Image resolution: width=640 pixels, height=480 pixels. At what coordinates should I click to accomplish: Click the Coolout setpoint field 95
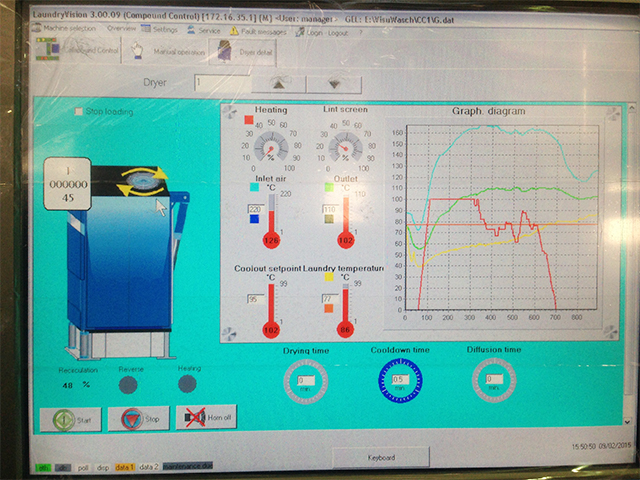256,299
